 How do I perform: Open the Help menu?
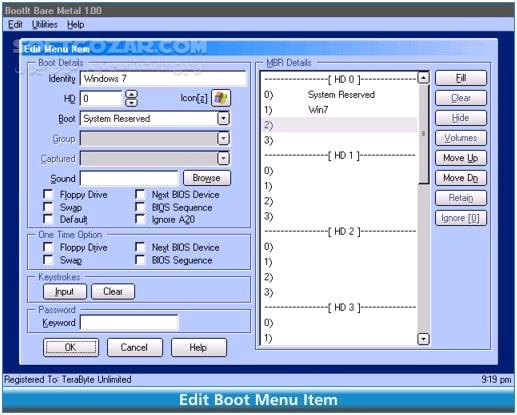[x=75, y=25]
